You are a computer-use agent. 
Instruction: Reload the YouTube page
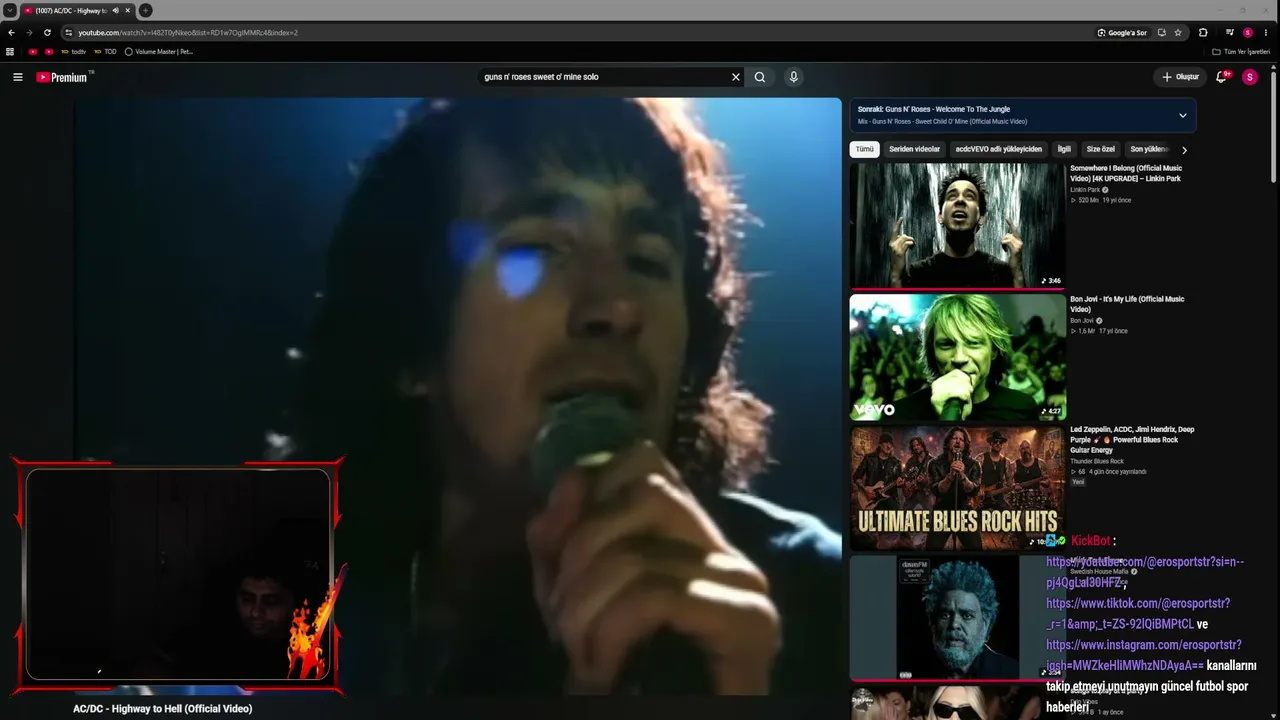(47, 32)
